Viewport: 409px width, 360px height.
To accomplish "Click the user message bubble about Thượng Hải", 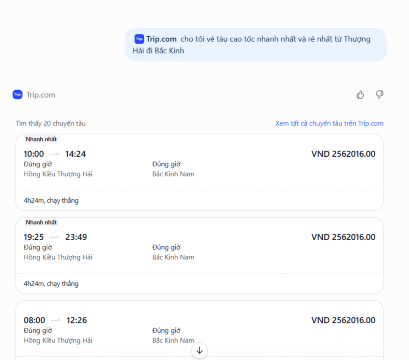I will pyautogui.click(x=255, y=45).
